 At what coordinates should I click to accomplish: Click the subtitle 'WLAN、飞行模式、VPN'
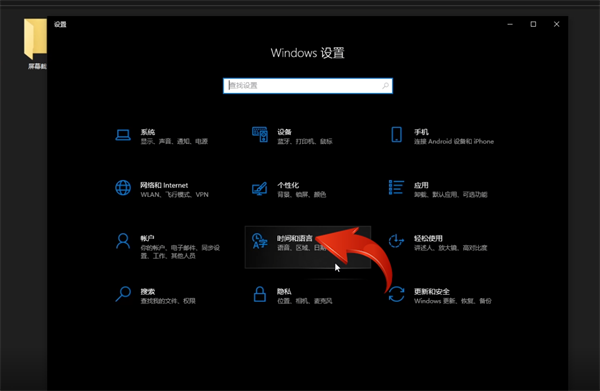pyautogui.click(x=174, y=195)
